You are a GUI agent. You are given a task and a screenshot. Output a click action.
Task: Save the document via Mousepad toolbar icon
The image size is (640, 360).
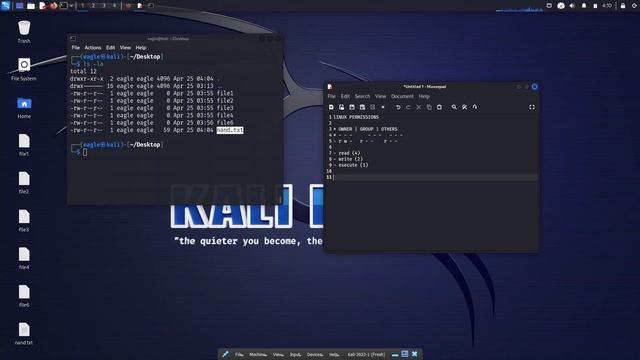tap(352, 107)
